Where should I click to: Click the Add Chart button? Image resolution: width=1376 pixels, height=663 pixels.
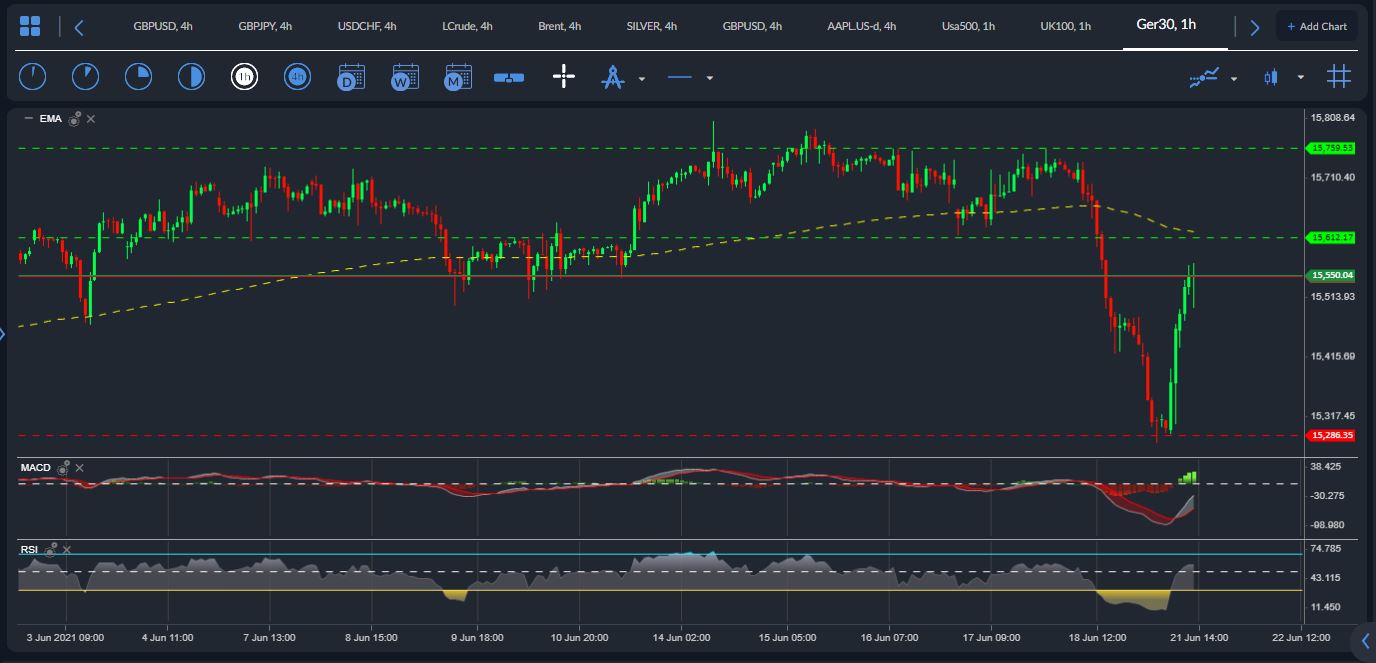point(1317,26)
